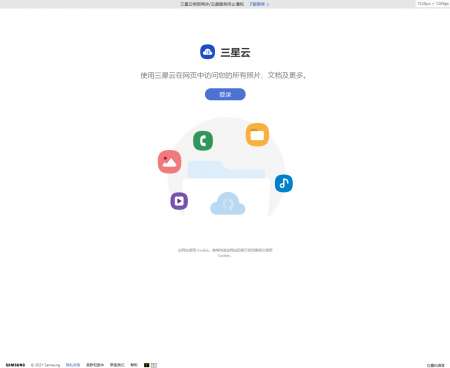Image resolution: width=450 pixels, height=368 pixels.
Task: Click the 三星云 heading text
Action: pos(235,52)
